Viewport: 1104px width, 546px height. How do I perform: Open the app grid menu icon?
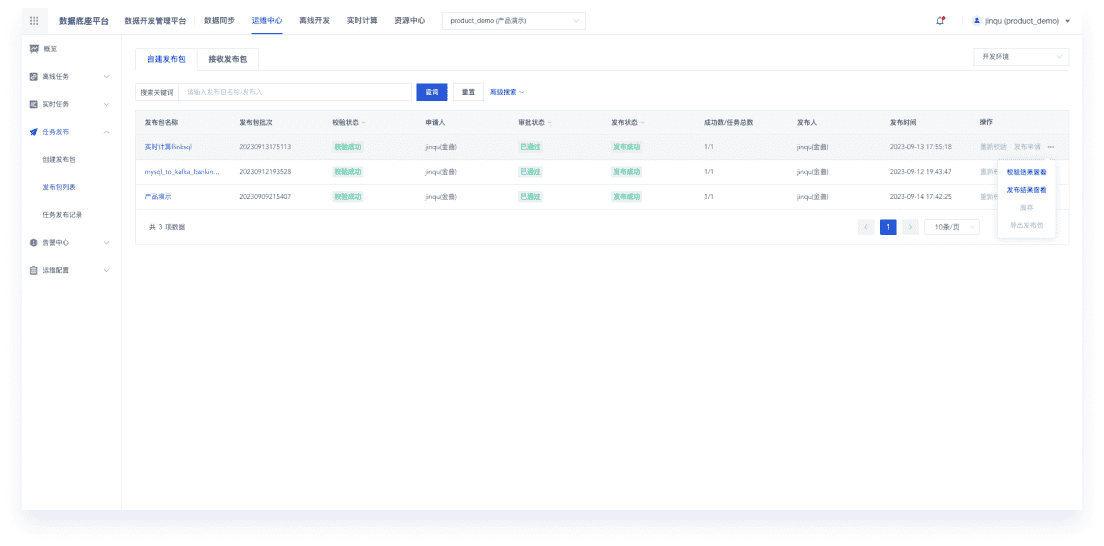point(34,20)
